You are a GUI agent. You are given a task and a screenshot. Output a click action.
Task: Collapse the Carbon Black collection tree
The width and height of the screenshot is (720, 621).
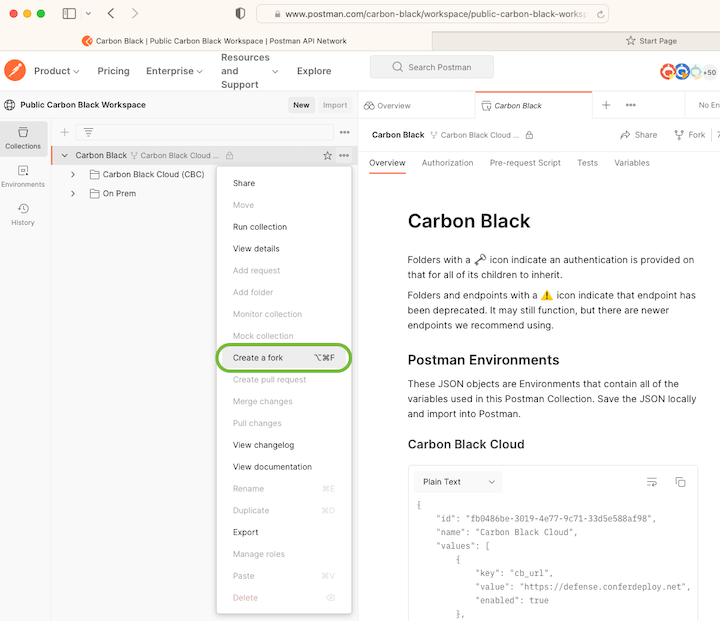point(65,155)
